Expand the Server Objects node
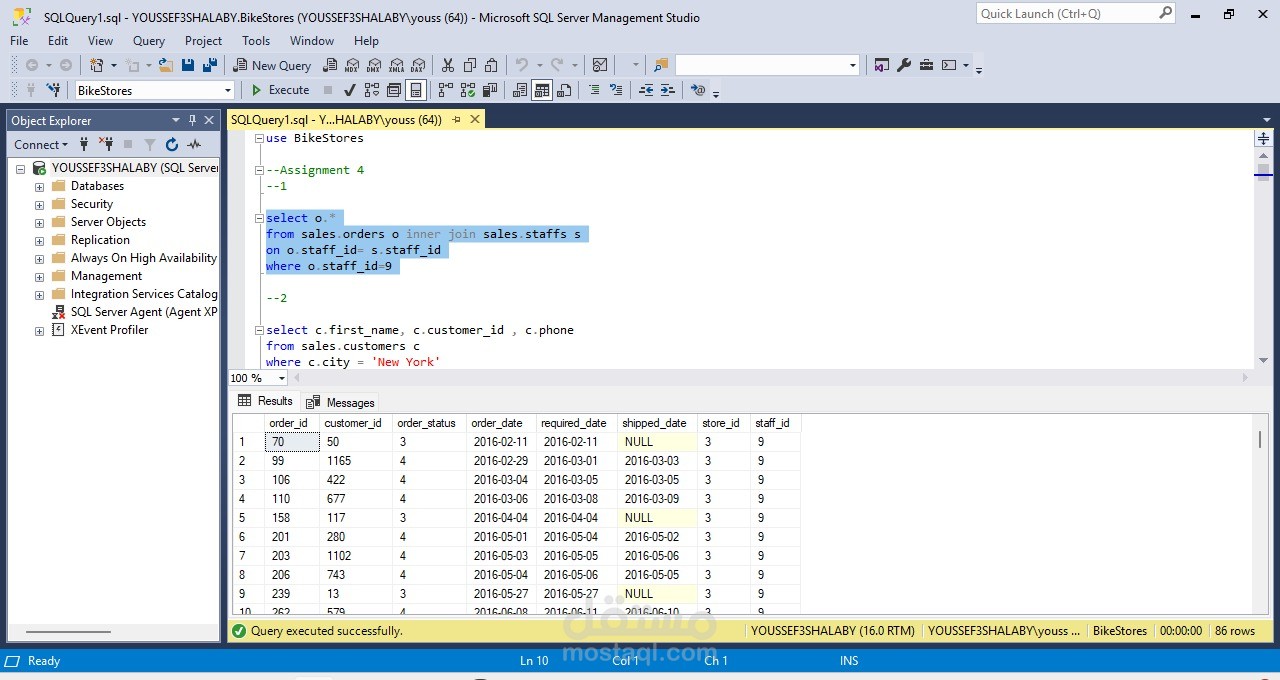This screenshot has height=680, width=1280. [40, 223]
